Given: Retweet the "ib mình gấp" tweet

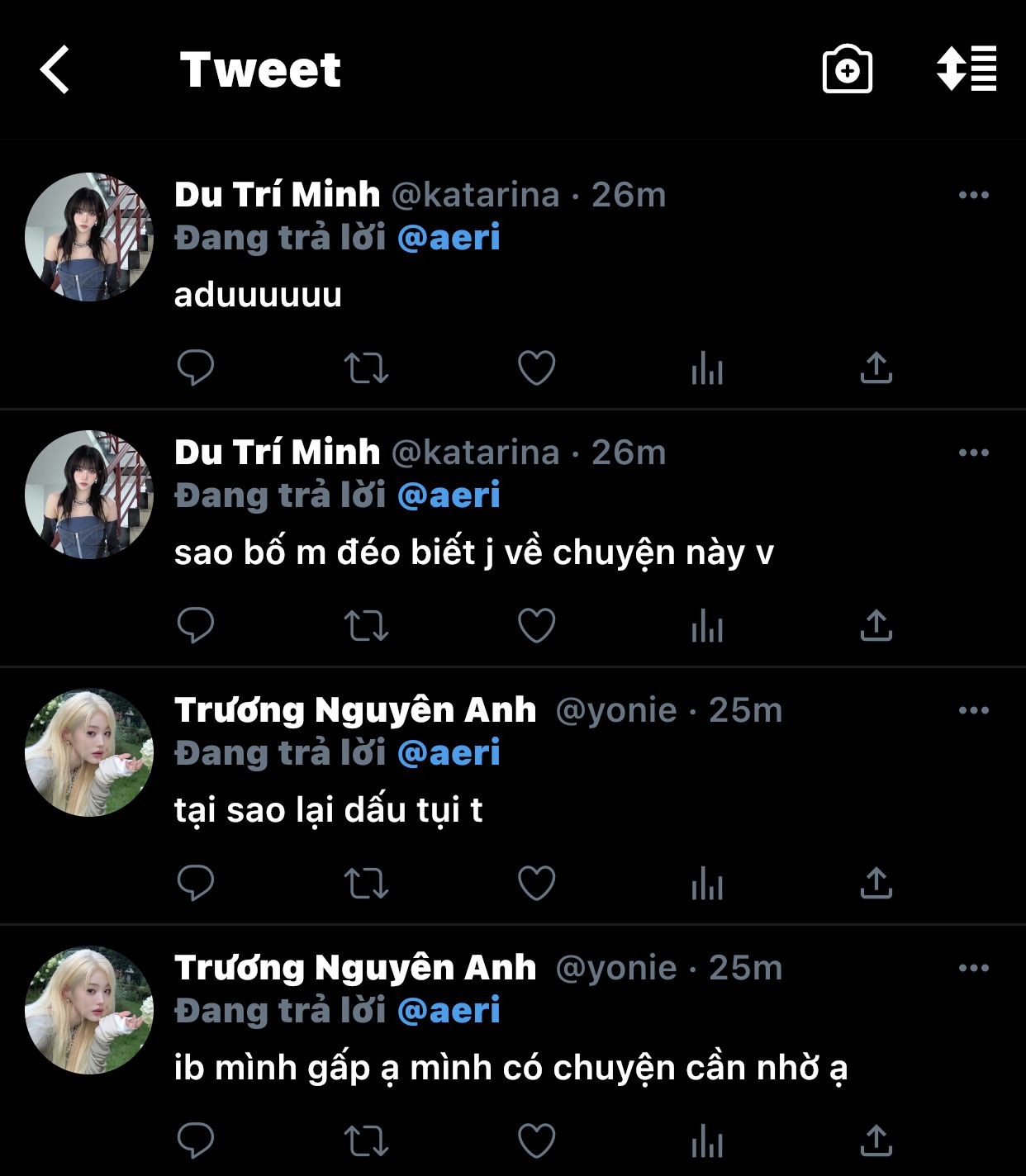Looking at the screenshot, I should pyautogui.click(x=366, y=1141).
